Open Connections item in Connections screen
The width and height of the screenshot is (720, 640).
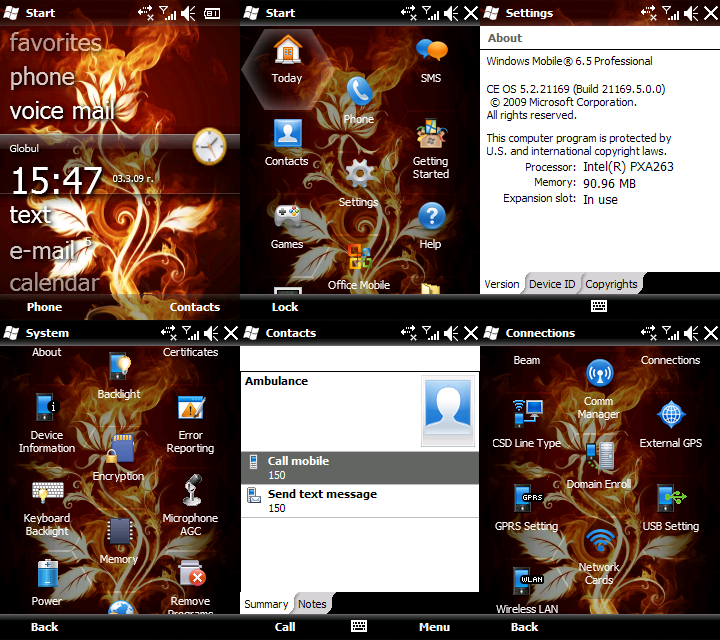(670, 360)
